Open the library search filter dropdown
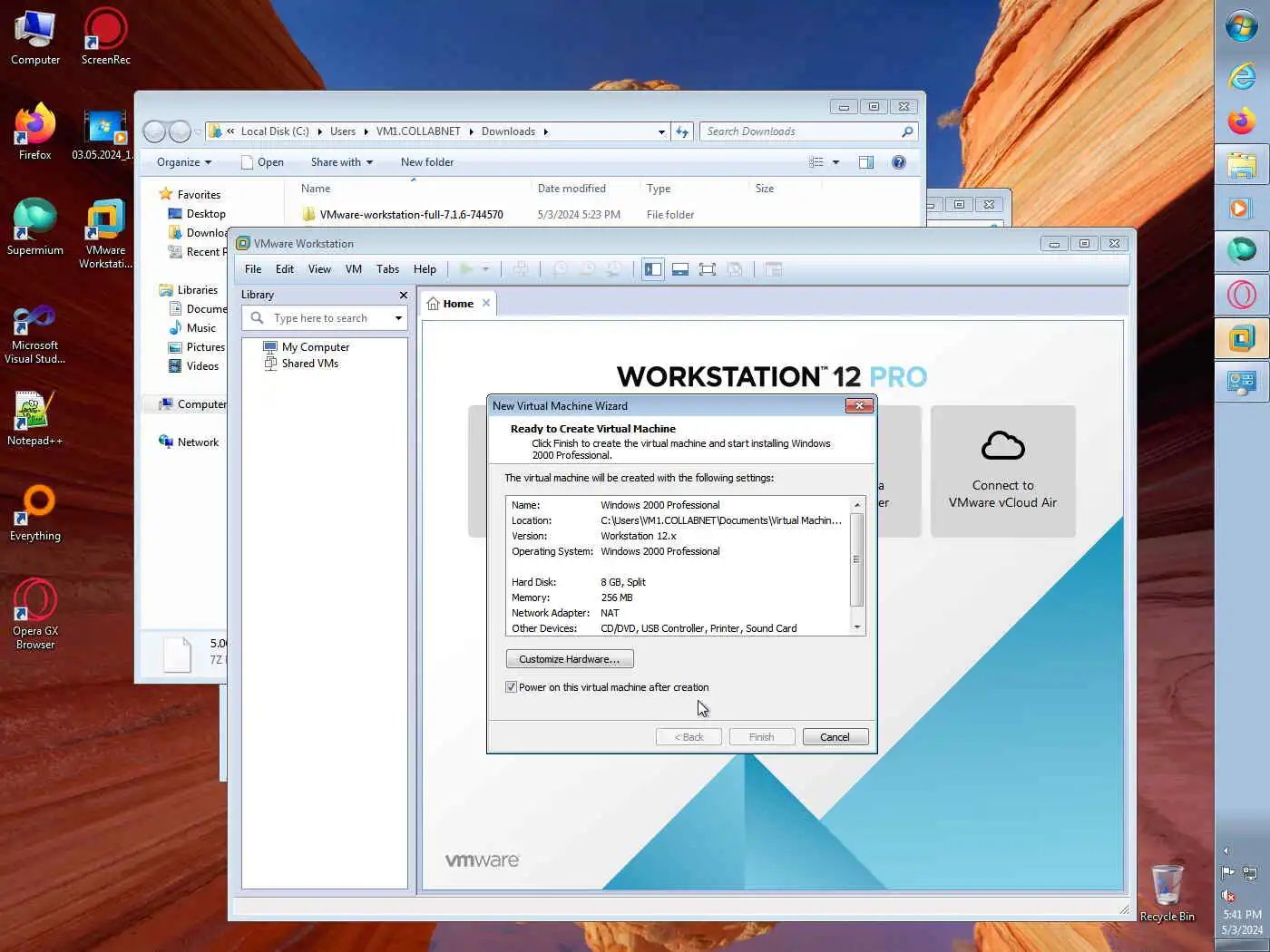 [398, 318]
